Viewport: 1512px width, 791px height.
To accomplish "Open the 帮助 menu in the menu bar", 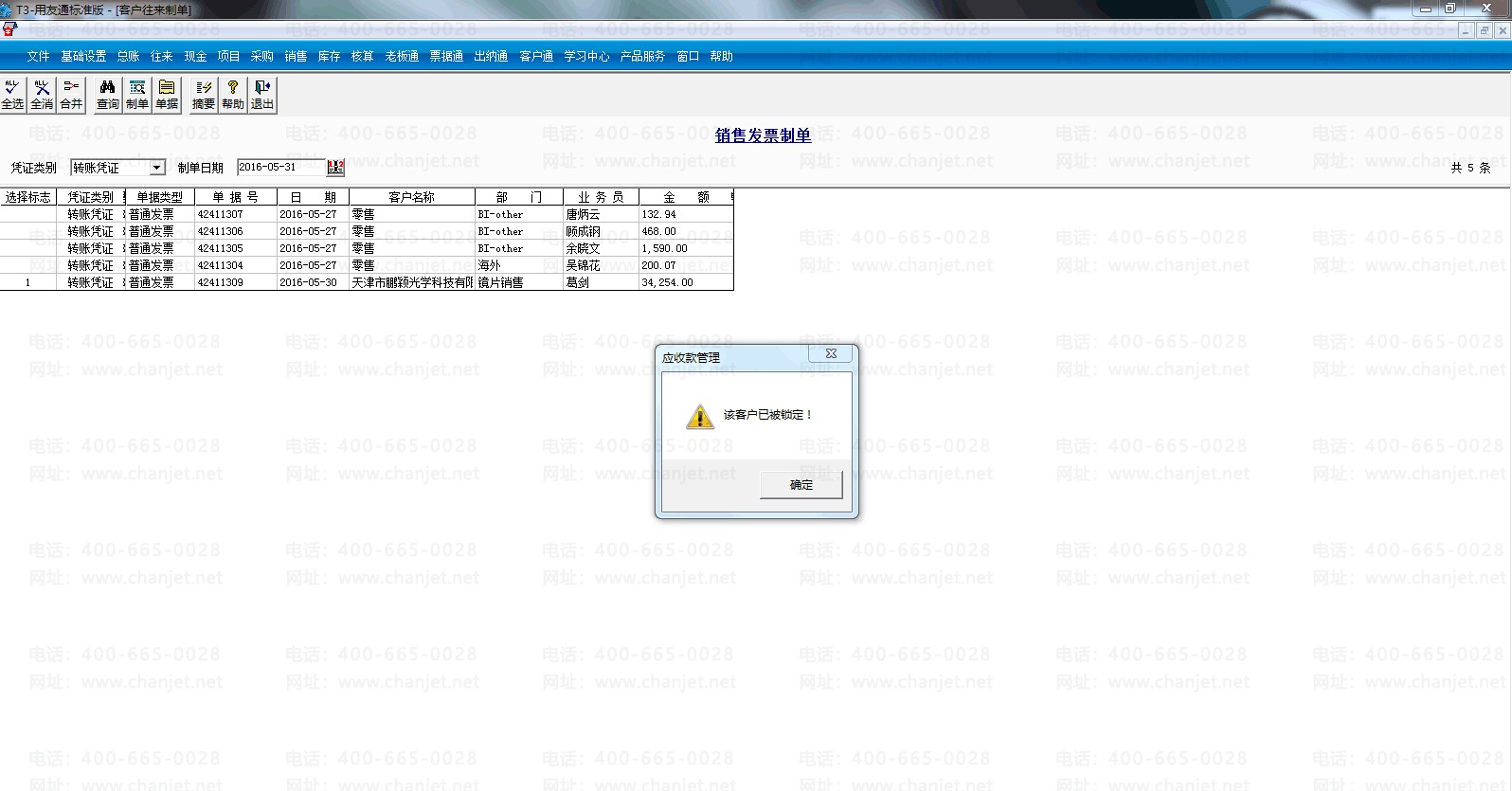I will point(721,56).
